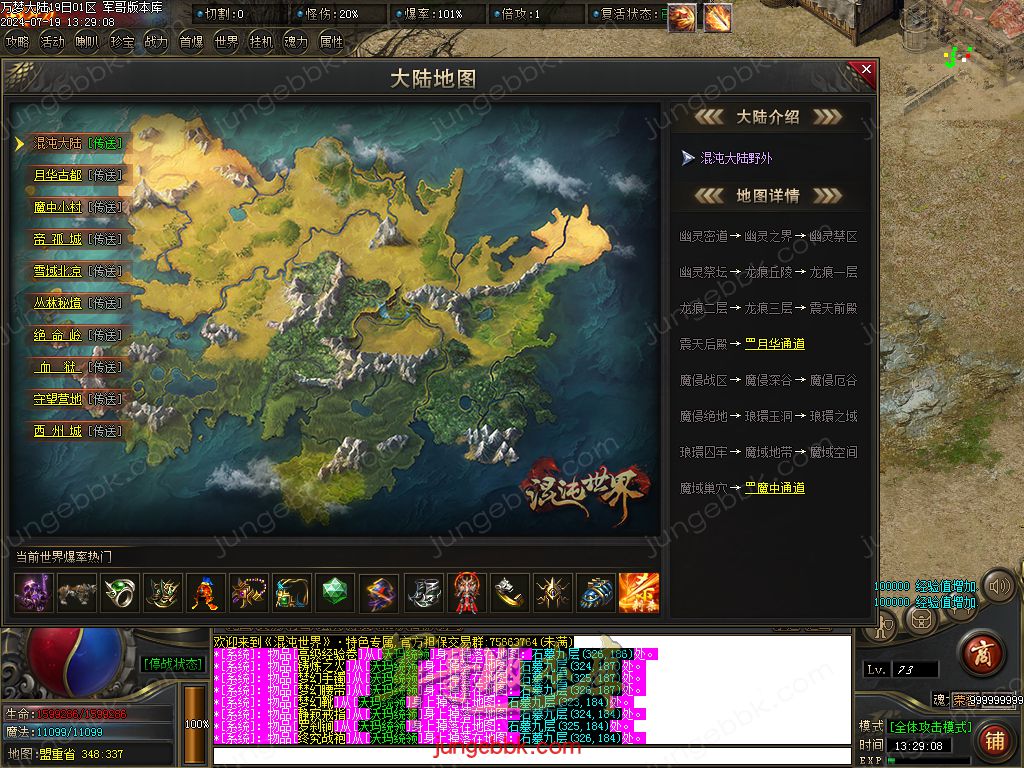Select the green ring drop item icon

coord(120,593)
